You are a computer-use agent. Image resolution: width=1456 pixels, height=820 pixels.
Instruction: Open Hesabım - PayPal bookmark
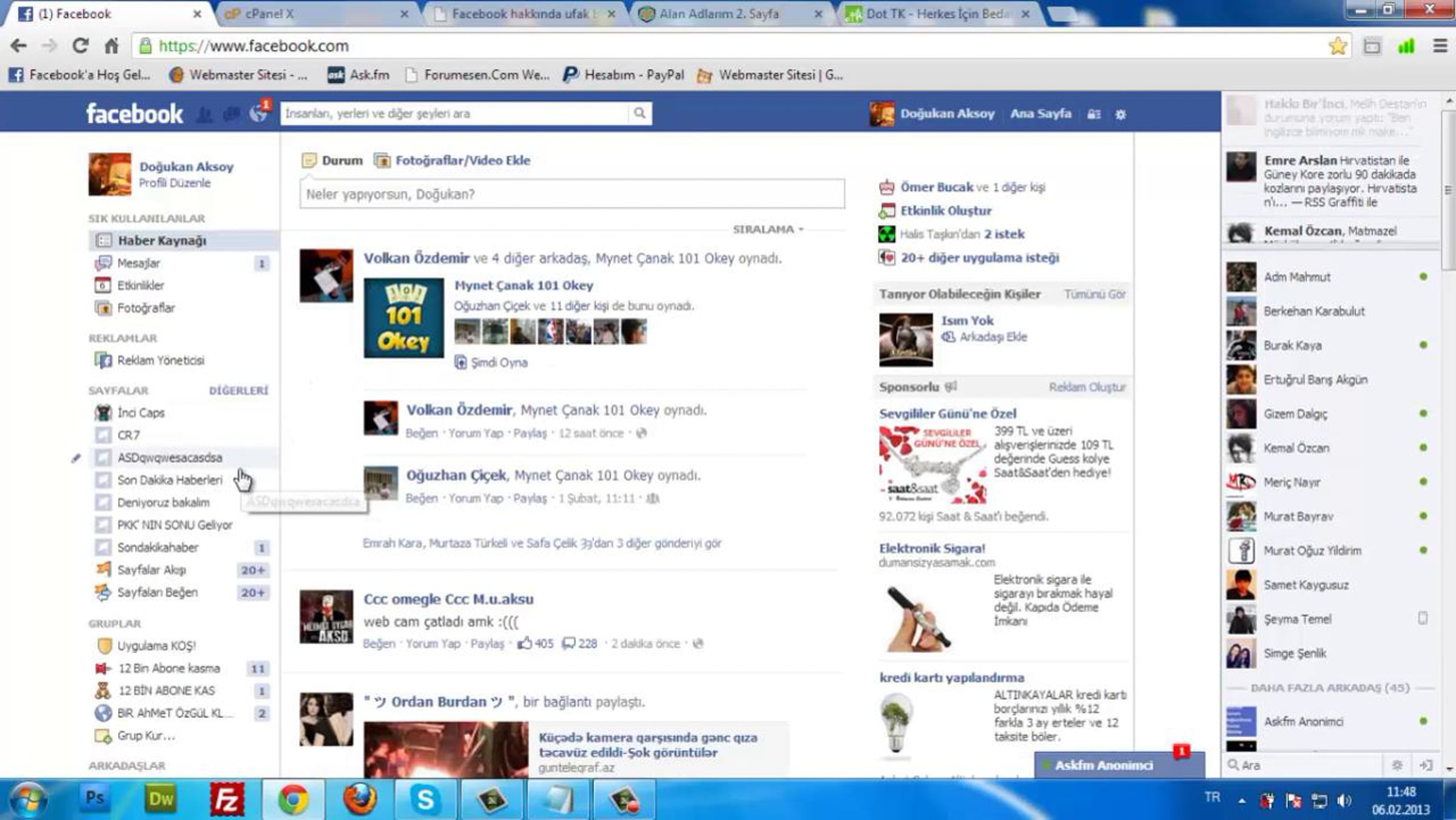[x=624, y=75]
